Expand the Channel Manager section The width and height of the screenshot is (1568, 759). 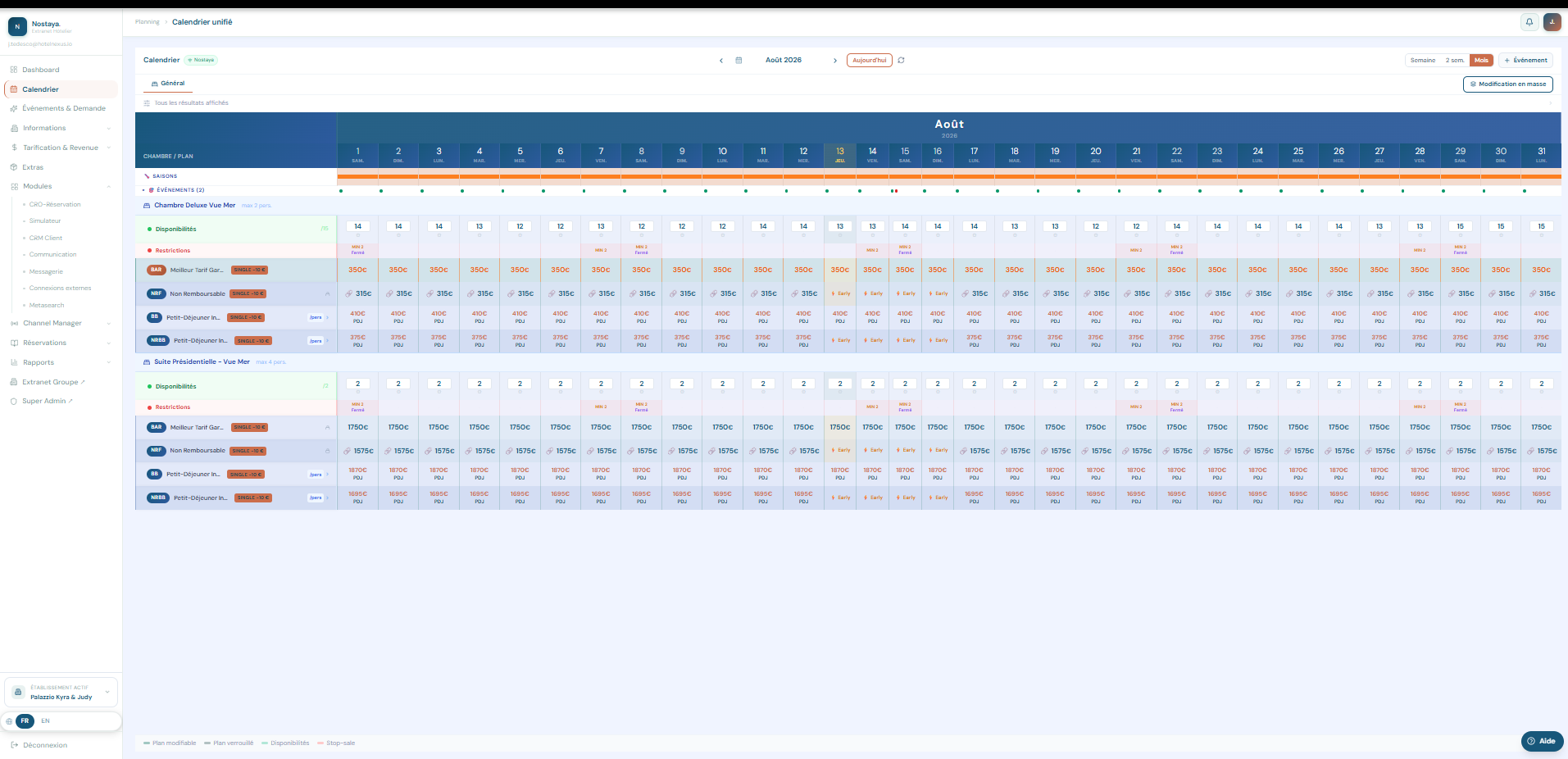[61, 323]
